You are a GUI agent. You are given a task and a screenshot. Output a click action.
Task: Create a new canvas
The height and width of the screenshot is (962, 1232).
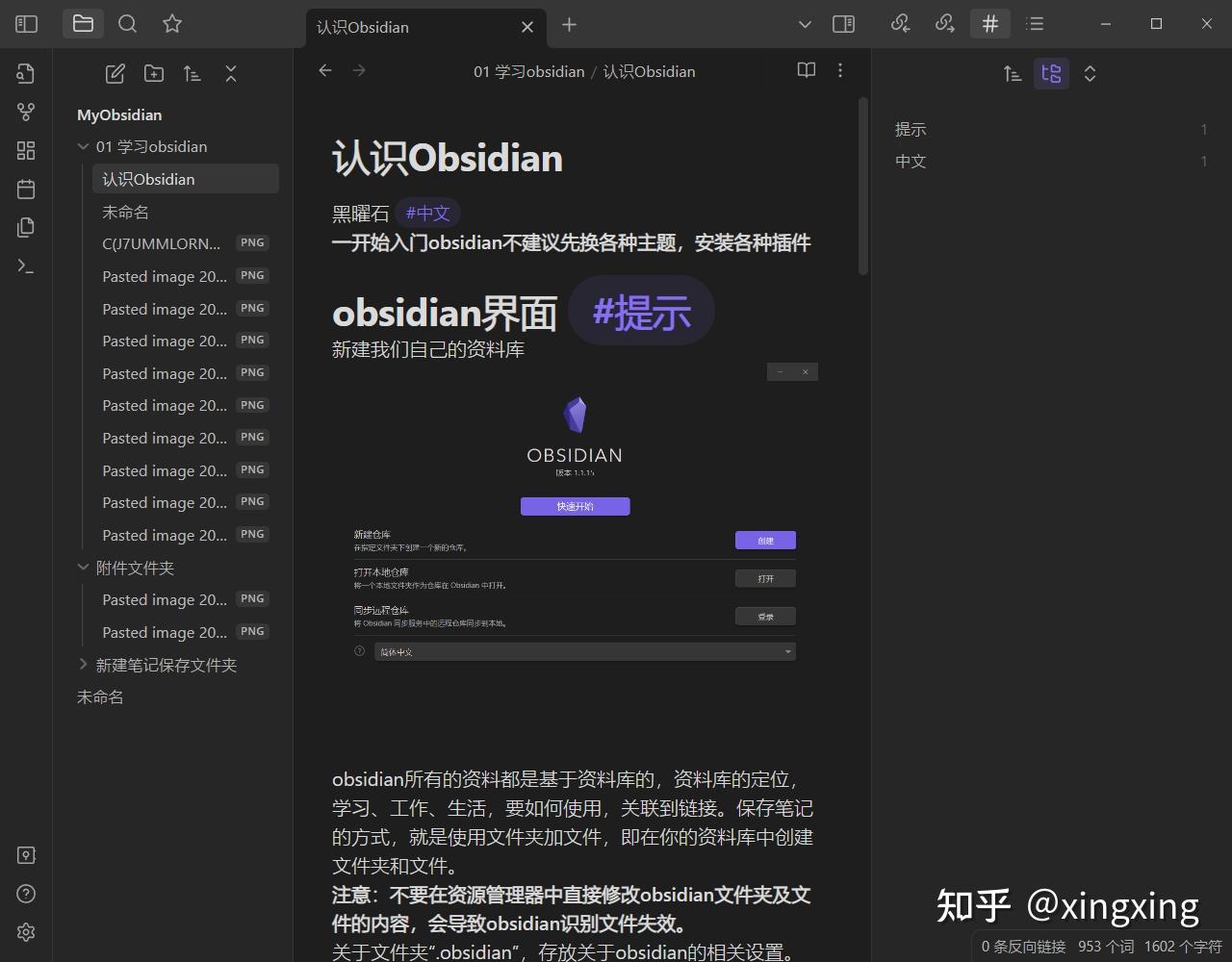pos(25,149)
